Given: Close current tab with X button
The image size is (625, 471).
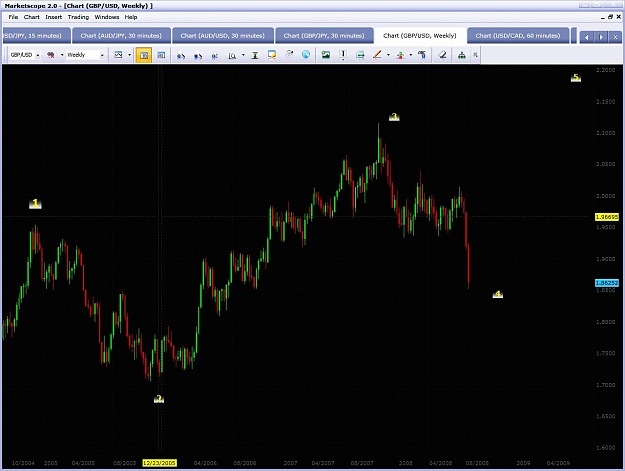Looking at the screenshot, I should point(615,37).
